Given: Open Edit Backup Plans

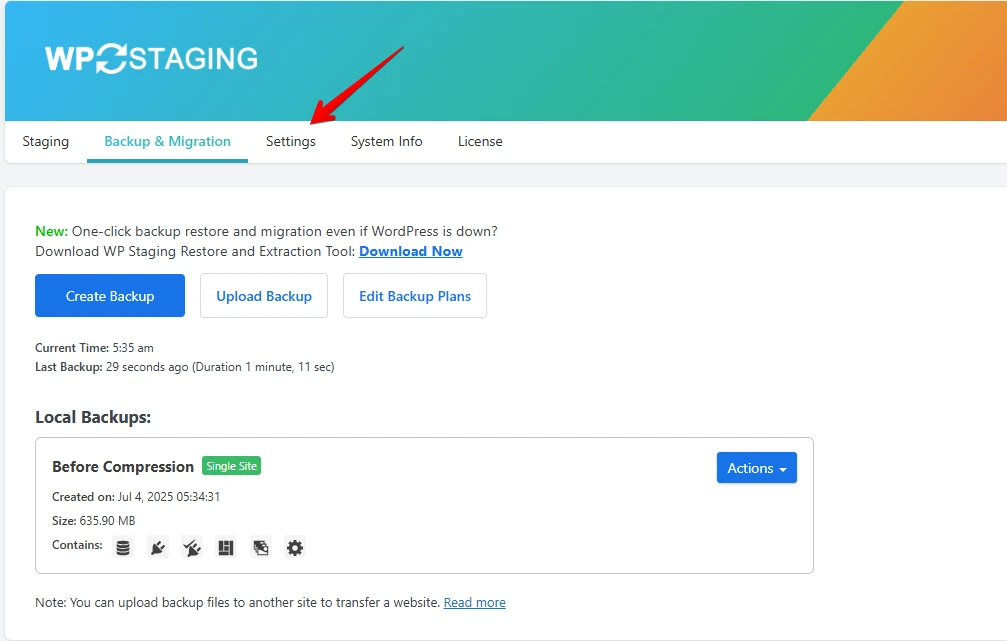Looking at the screenshot, I should click(x=415, y=295).
